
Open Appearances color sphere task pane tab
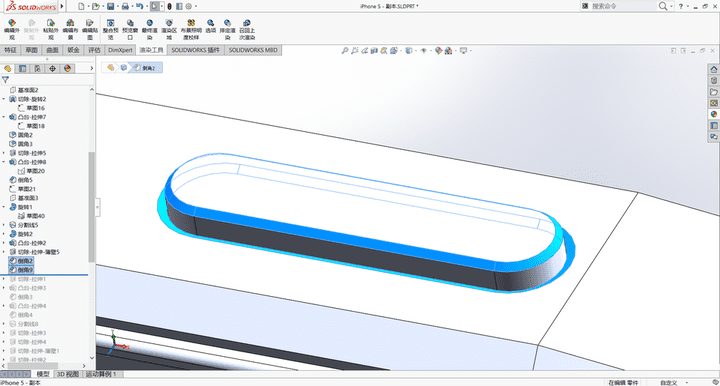714,114
